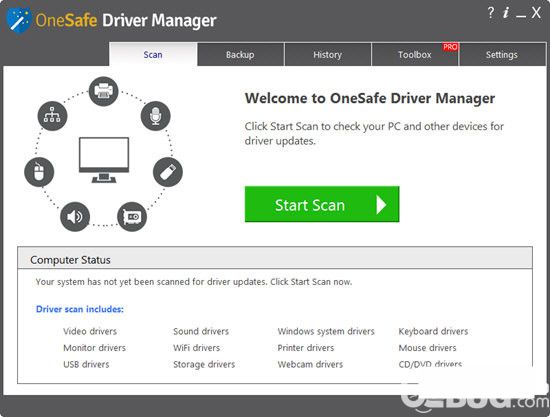Click the "not yet been scanned" status message
This screenshot has width=550, height=417.
click(x=194, y=282)
